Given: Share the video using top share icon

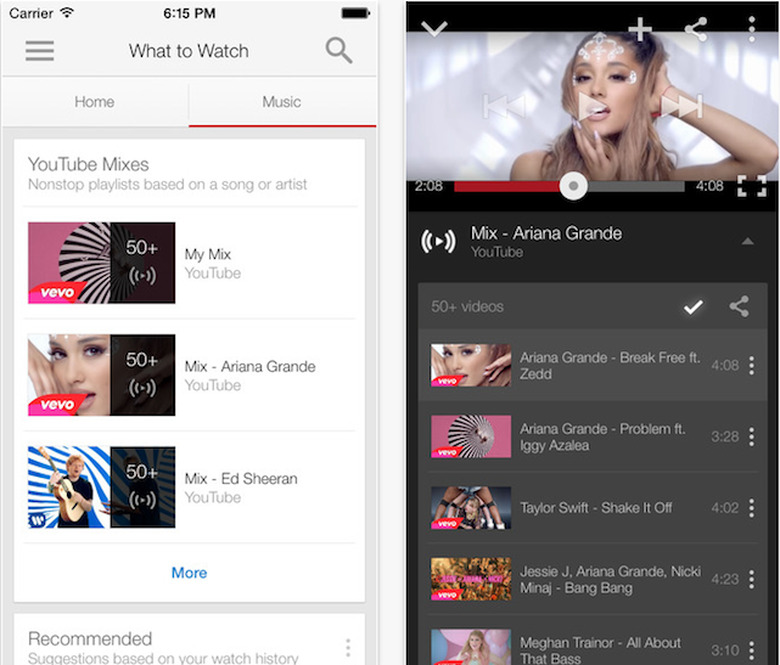Looking at the screenshot, I should (696, 29).
